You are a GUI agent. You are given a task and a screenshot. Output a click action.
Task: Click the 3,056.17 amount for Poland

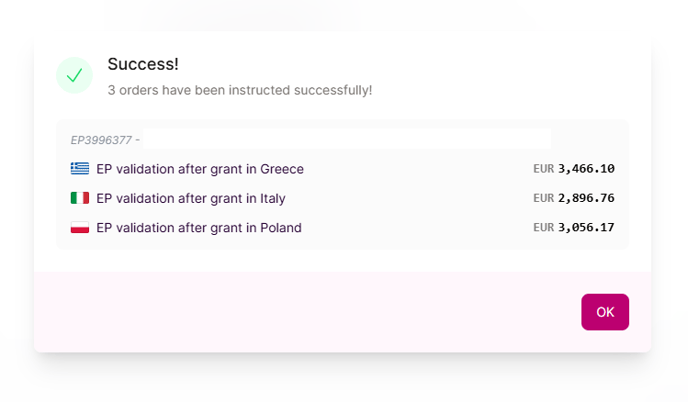point(586,228)
